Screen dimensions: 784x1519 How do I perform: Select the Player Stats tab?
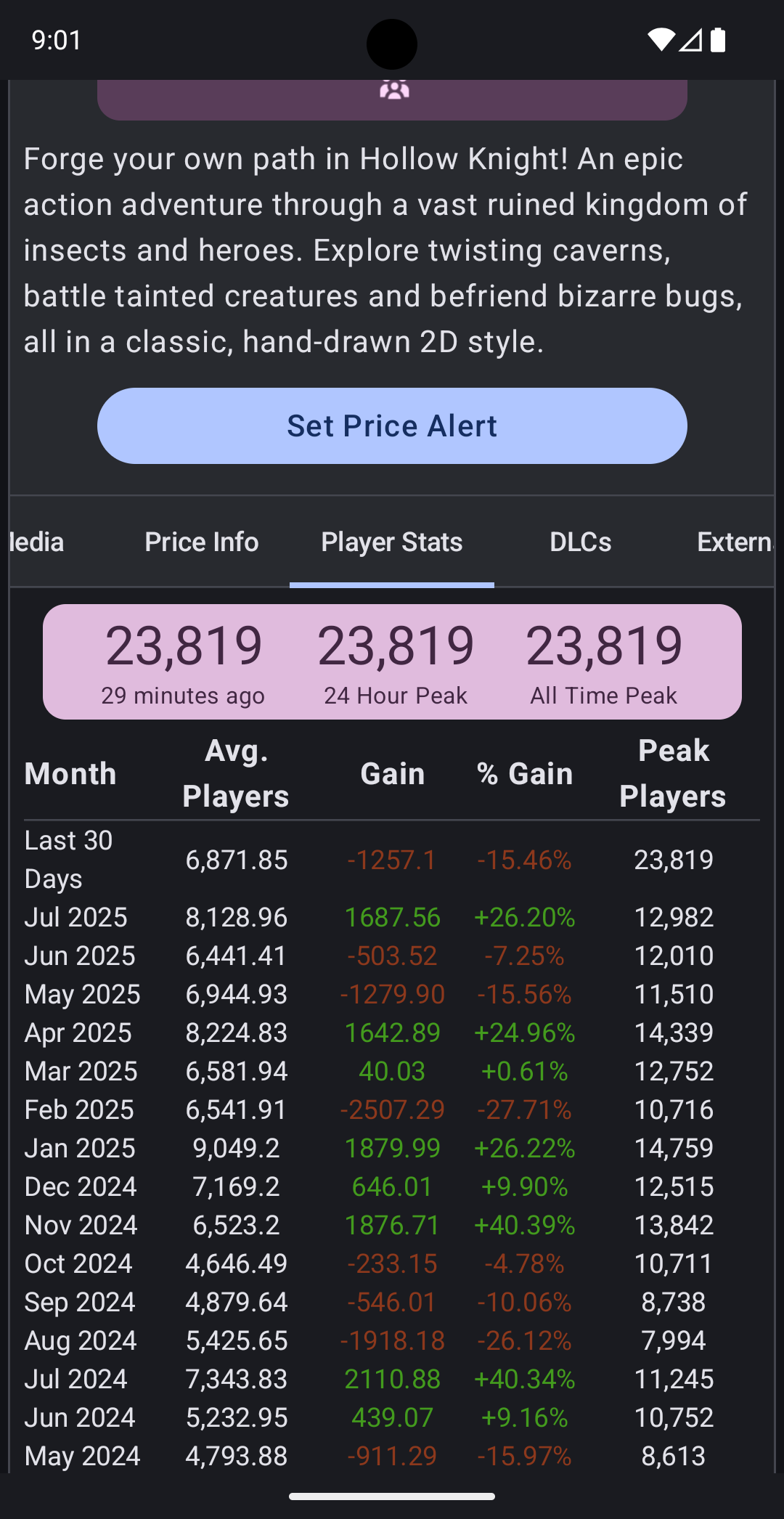coord(392,542)
